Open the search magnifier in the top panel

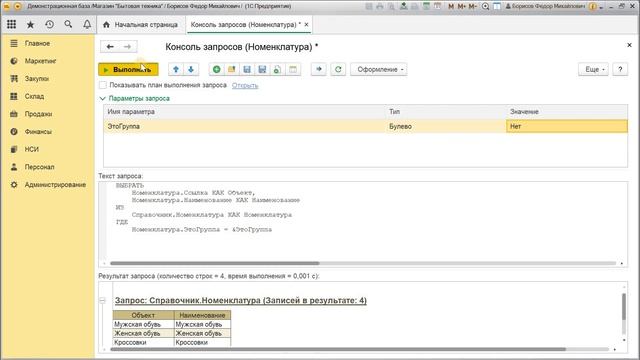click(68, 24)
